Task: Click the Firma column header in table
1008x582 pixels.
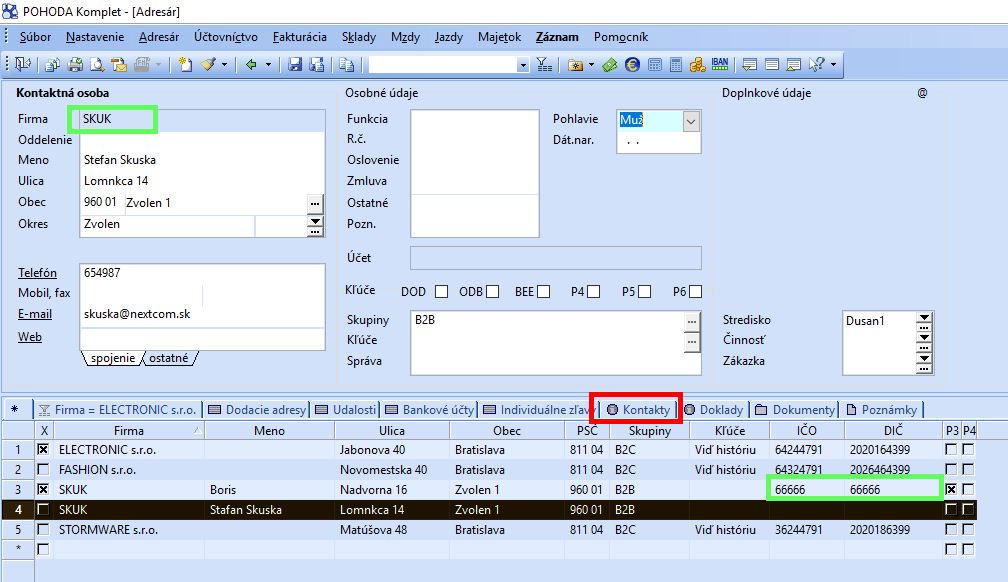Action: [129, 431]
